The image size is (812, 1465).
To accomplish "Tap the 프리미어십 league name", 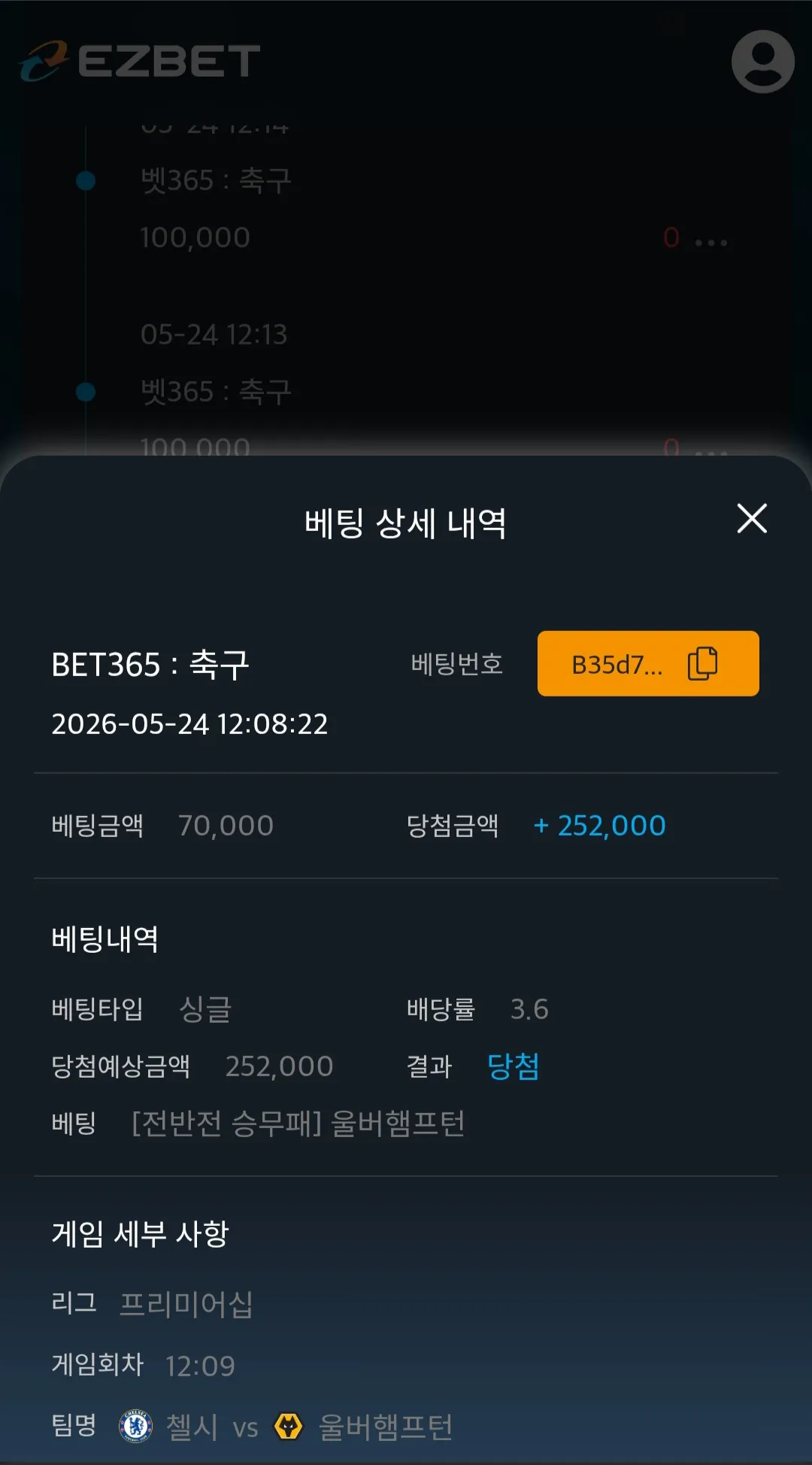I will click(186, 1304).
